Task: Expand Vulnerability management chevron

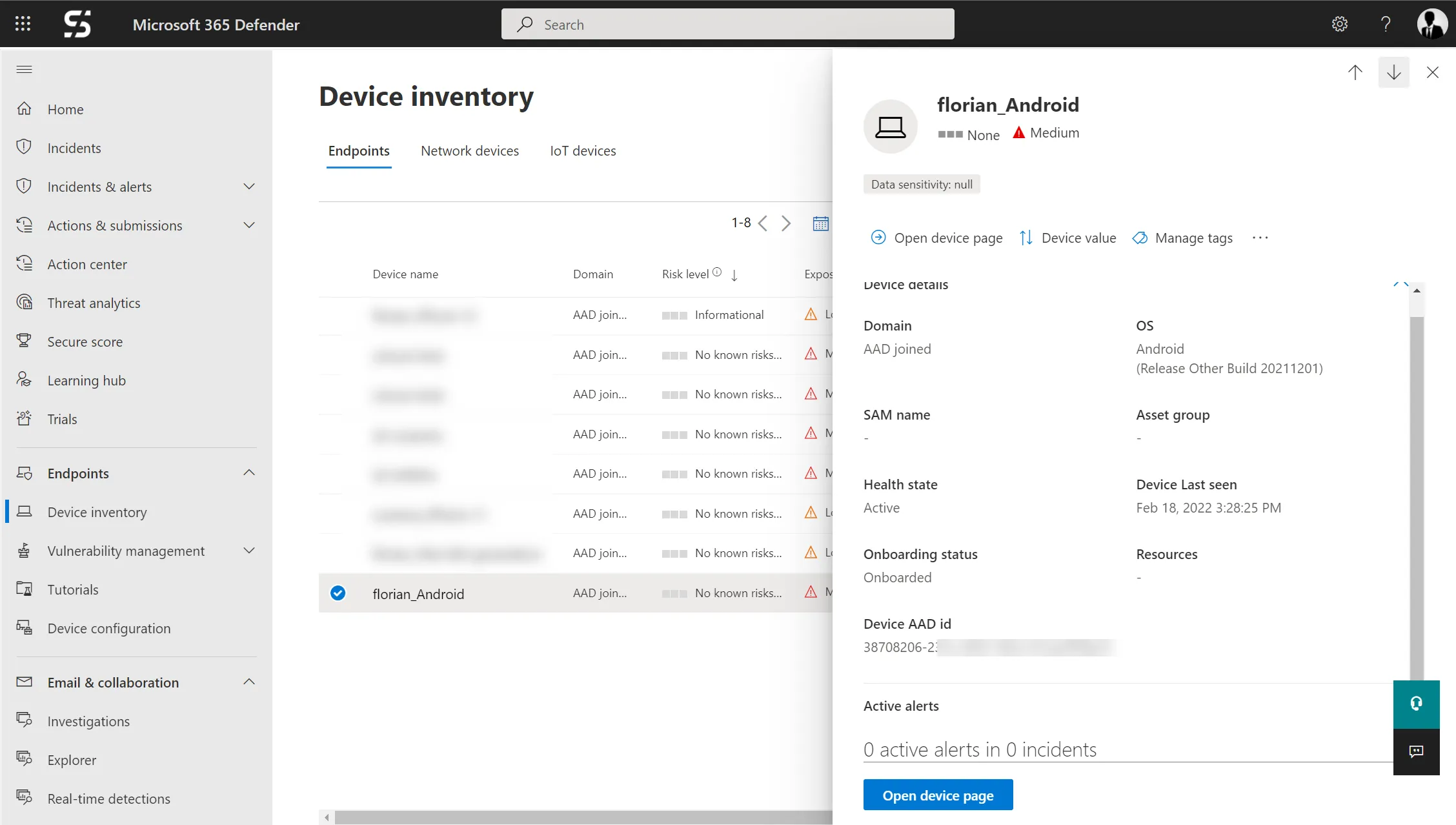Action: click(x=249, y=551)
